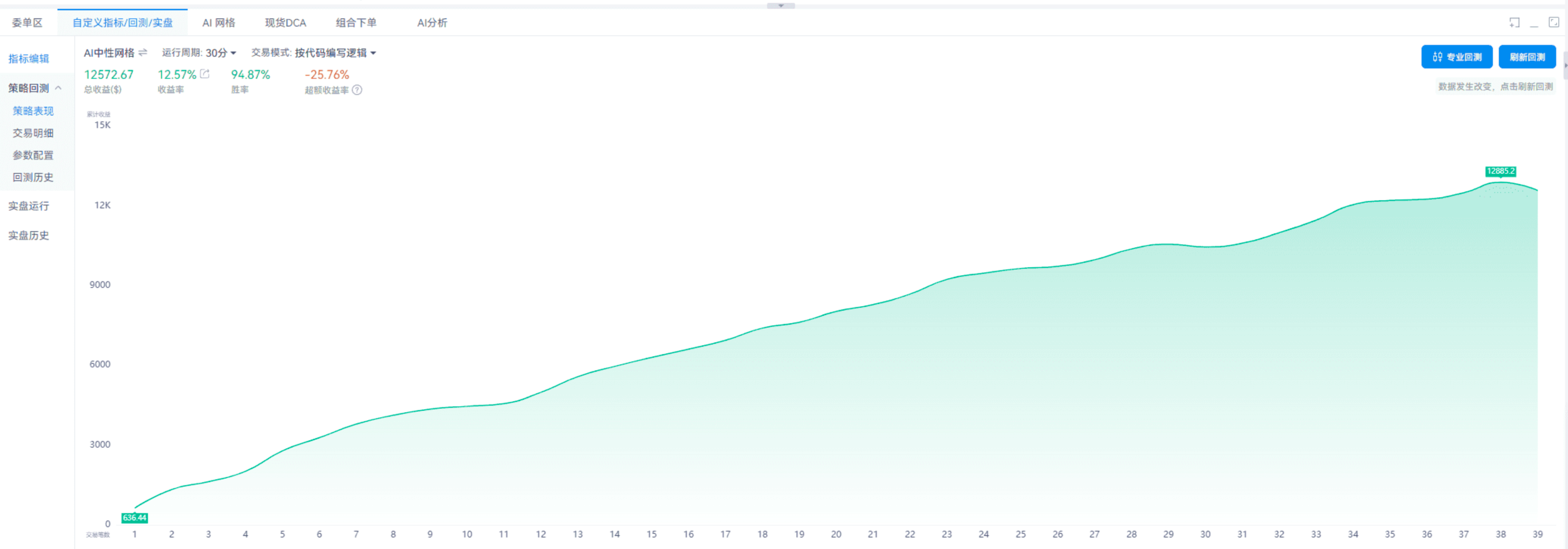Click the 3000 y-axis label
The height and width of the screenshot is (549, 1568).
100,444
